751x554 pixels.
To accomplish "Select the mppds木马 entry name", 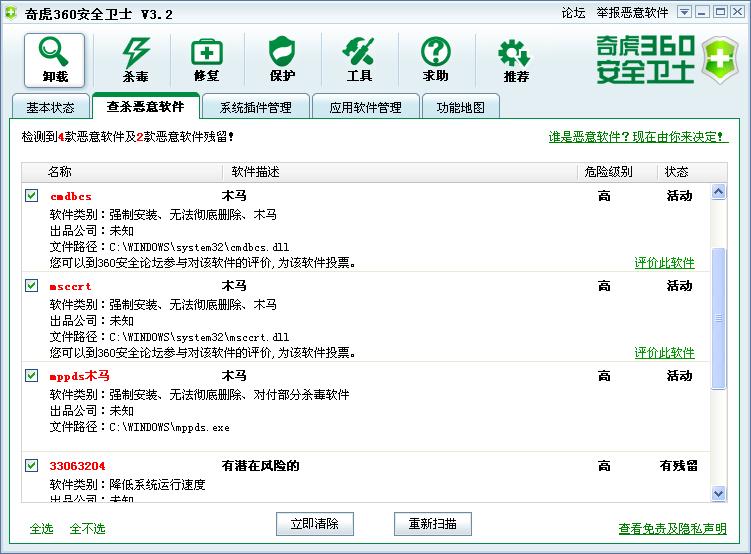I will pyautogui.click(x=80, y=376).
